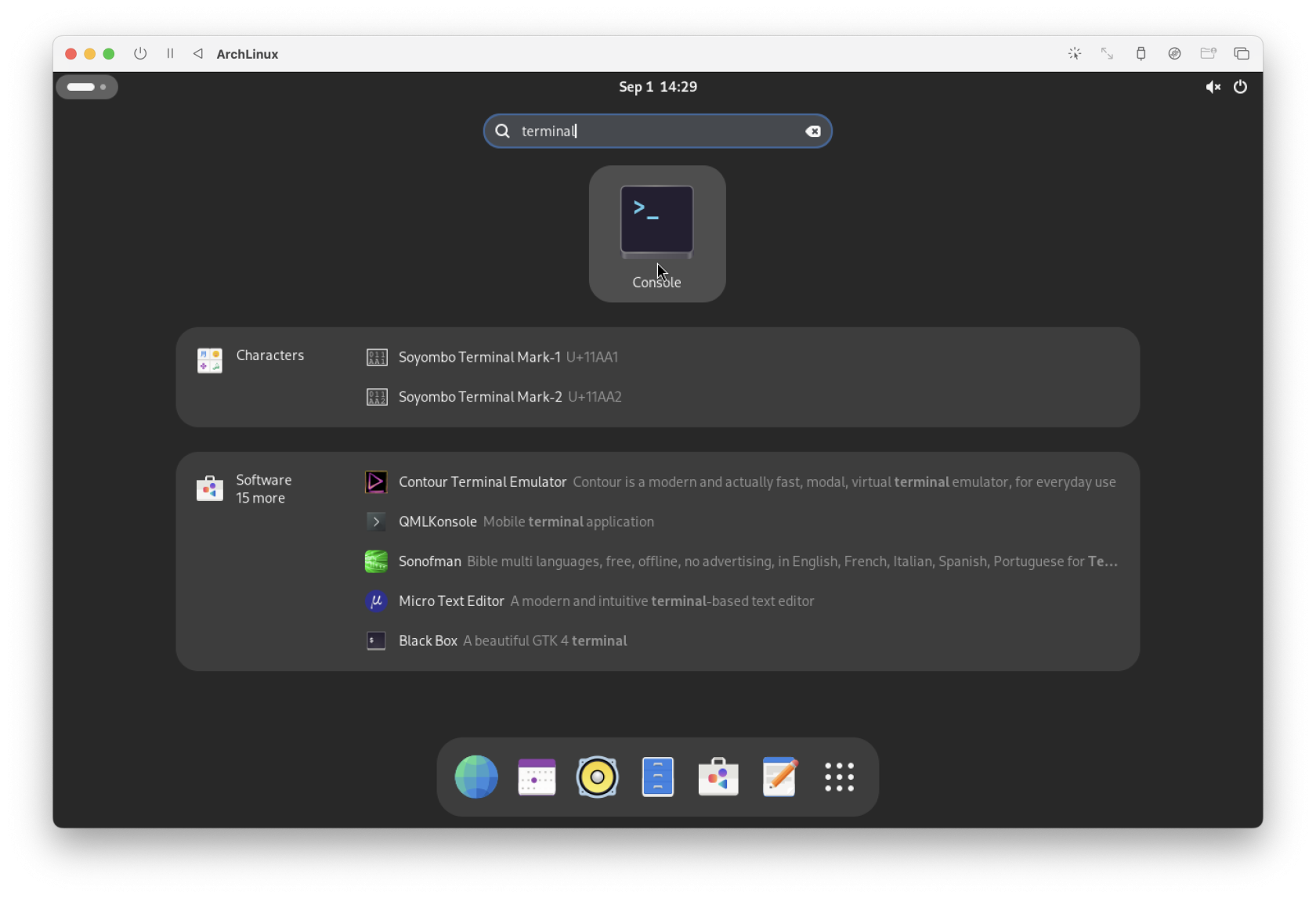Launch the Console terminal app

657,233
